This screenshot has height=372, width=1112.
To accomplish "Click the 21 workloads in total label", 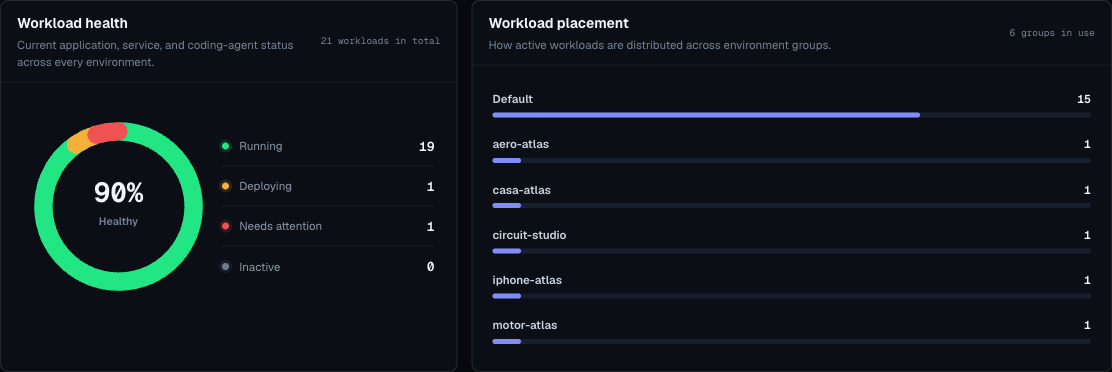I will coord(380,41).
